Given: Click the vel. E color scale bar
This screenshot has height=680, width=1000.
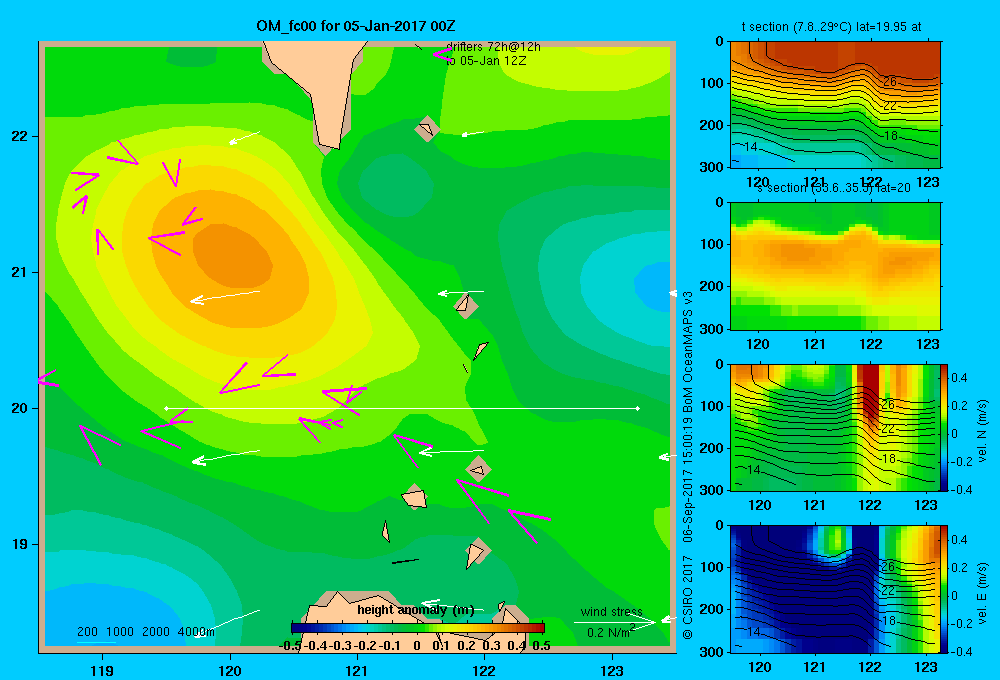Looking at the screenshot, I should 945,589.
